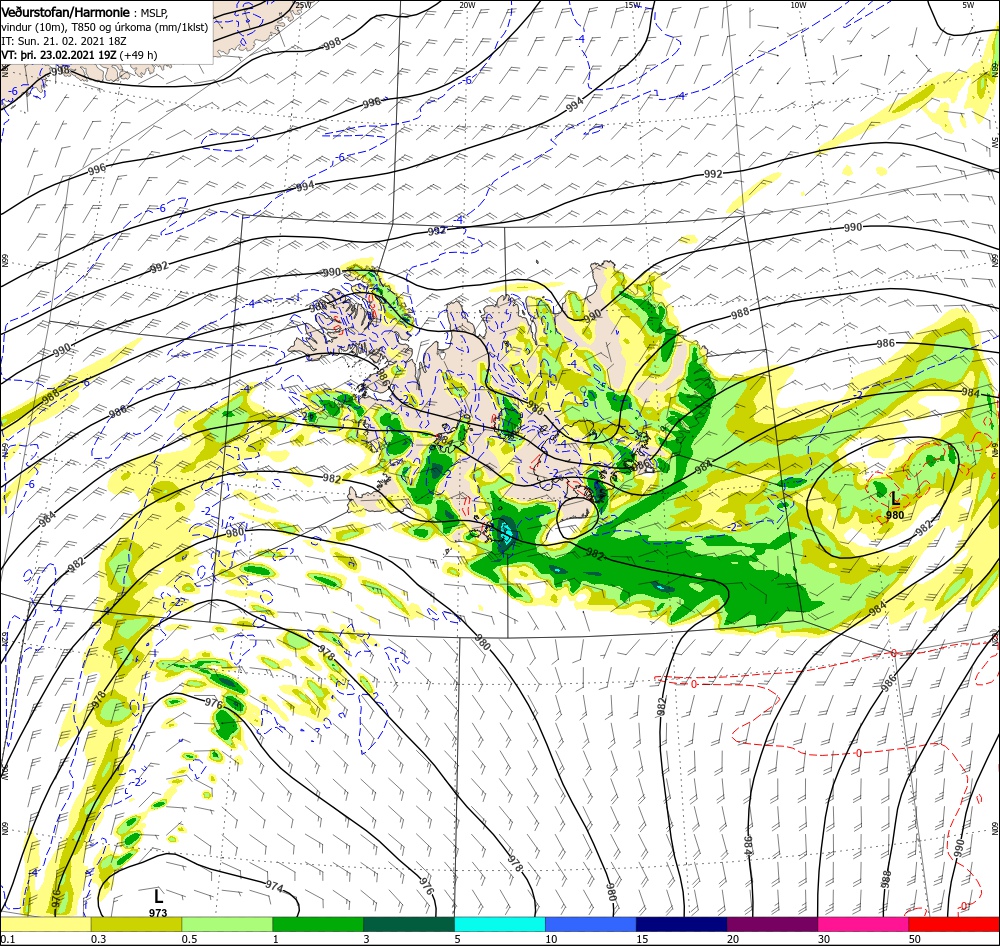1000x946 pixels.
Task: Click the legend value '0.3'
Action: pyautogui.click(x=99, y=939)
